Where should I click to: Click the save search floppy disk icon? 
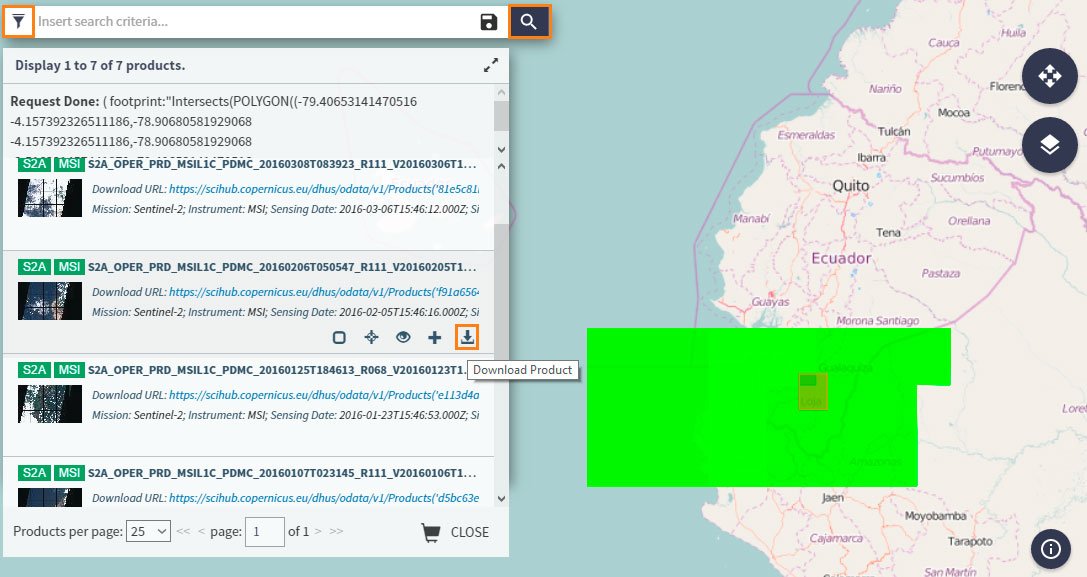489,21
